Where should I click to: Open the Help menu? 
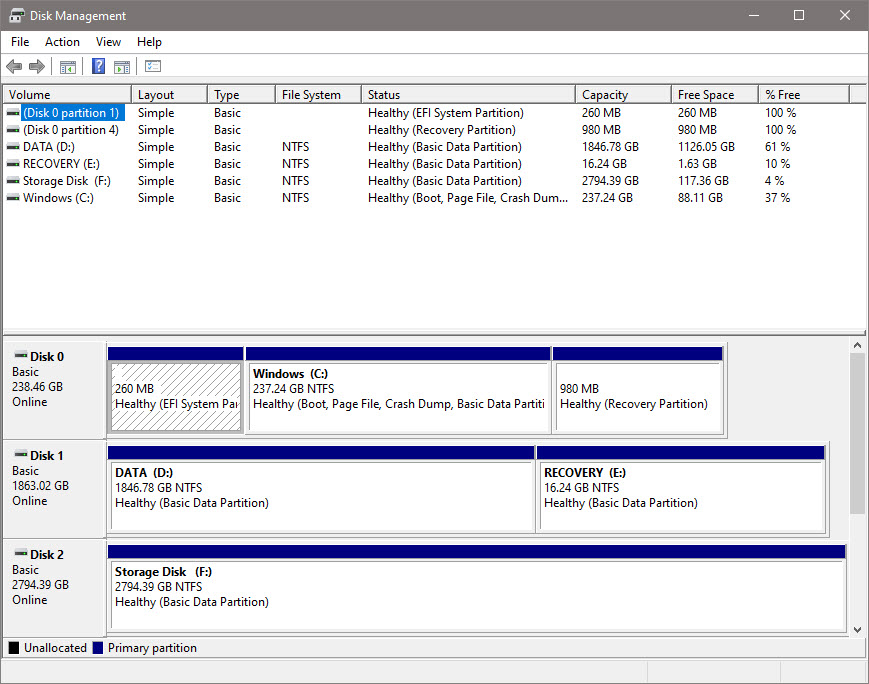click(x=149, y=42)
